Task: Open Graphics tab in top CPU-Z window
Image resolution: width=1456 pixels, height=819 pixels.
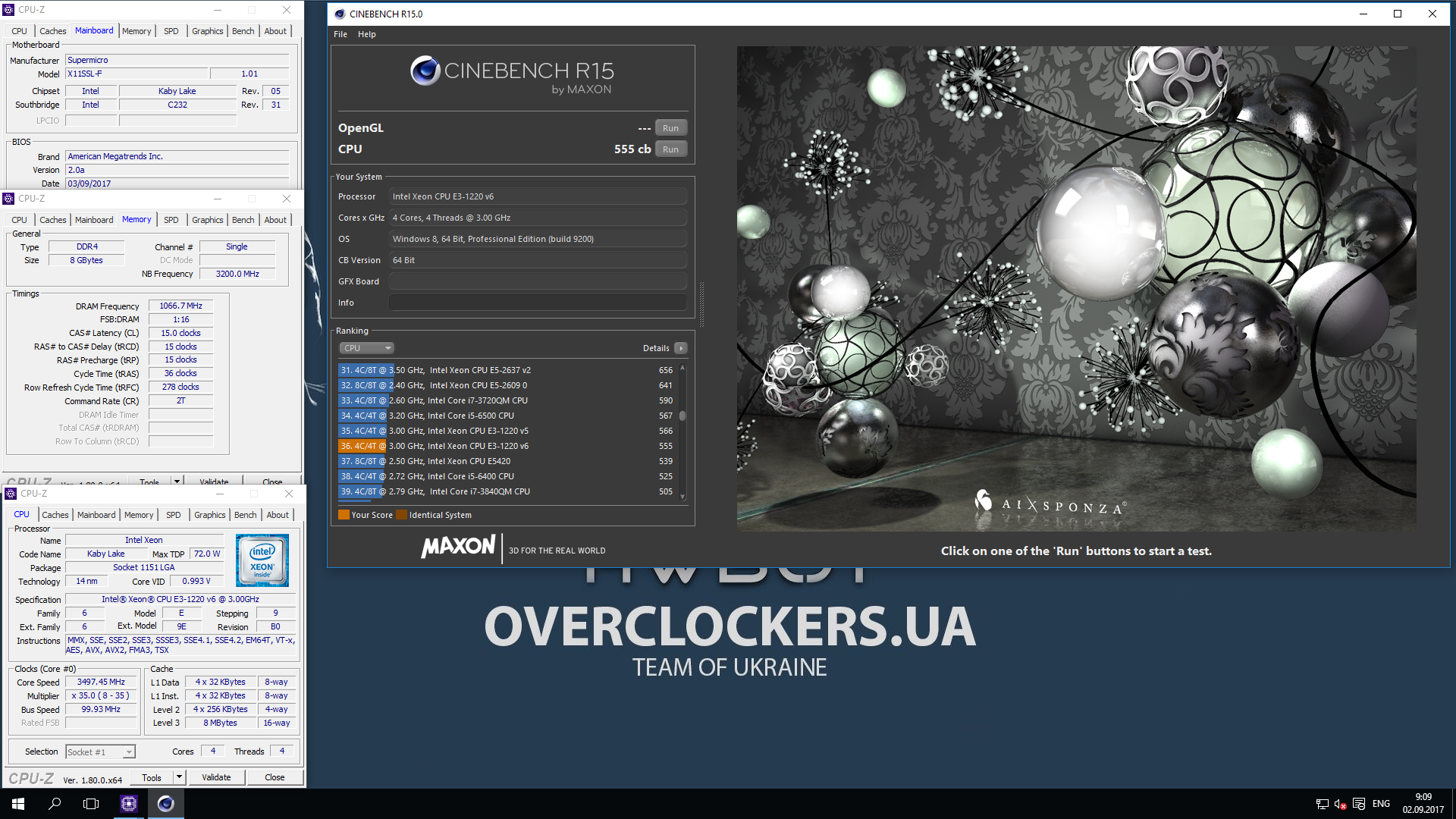Action: tap(207, 31)
